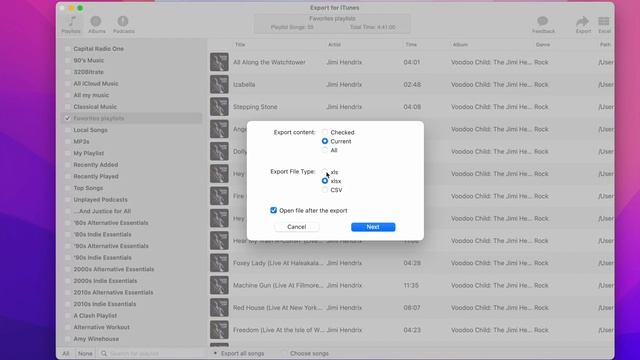Viewport: 640px width, 360px height.
Task: Uncheck the Favorites playlists checkbox
Action: click(x=67, y=118)
